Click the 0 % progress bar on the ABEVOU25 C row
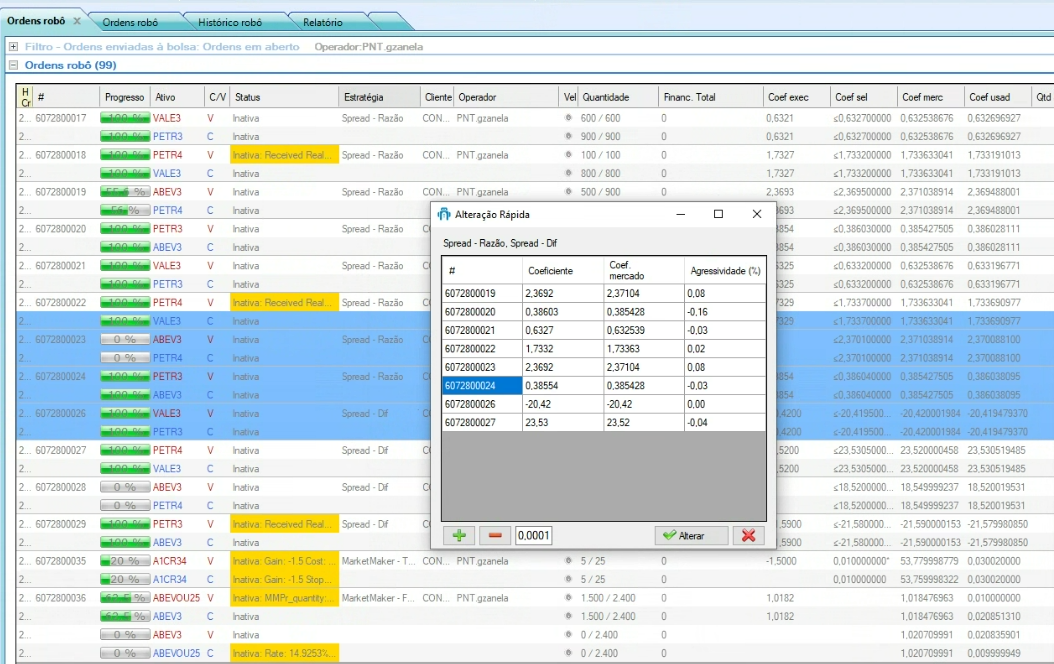The image size is (1054, 664). (125, 653)
